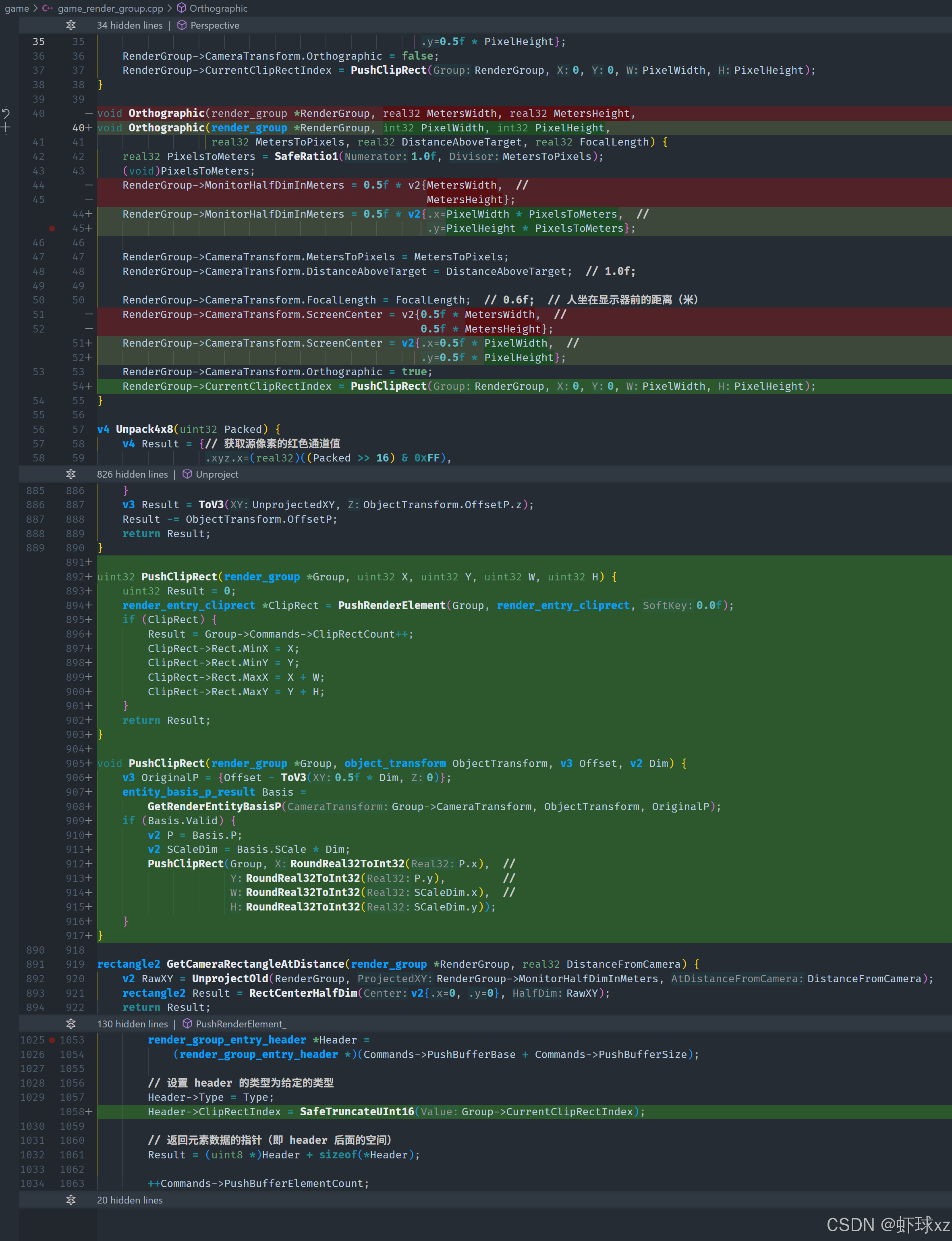The image size is (952, 1241).
Task: Click the stage change plus icon in gutter
Action: point(6,127)
